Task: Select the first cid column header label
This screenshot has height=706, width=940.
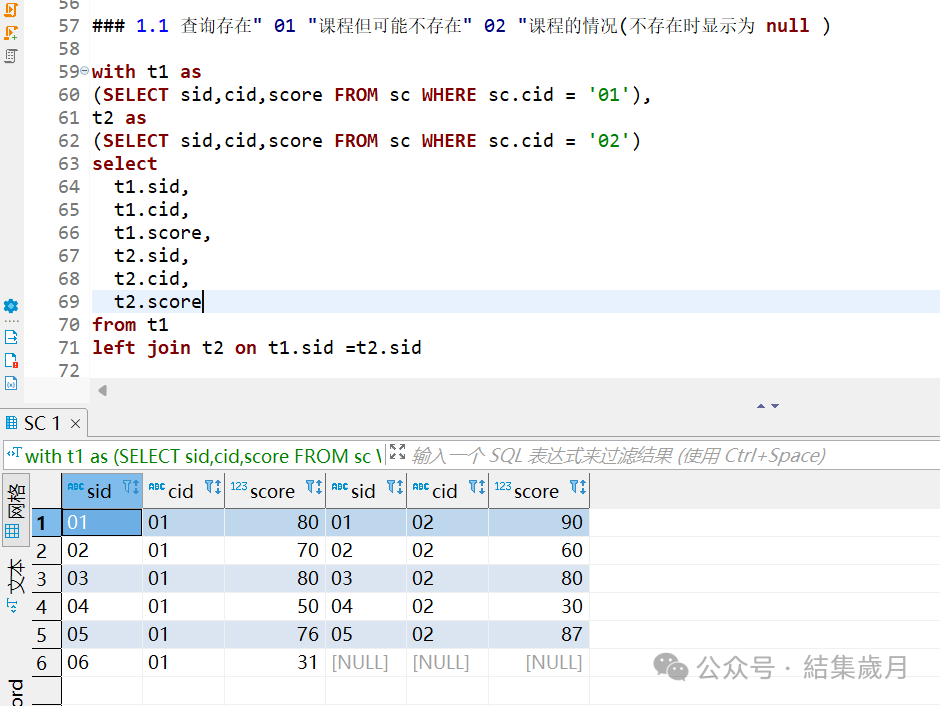Action: click(180, 491)
